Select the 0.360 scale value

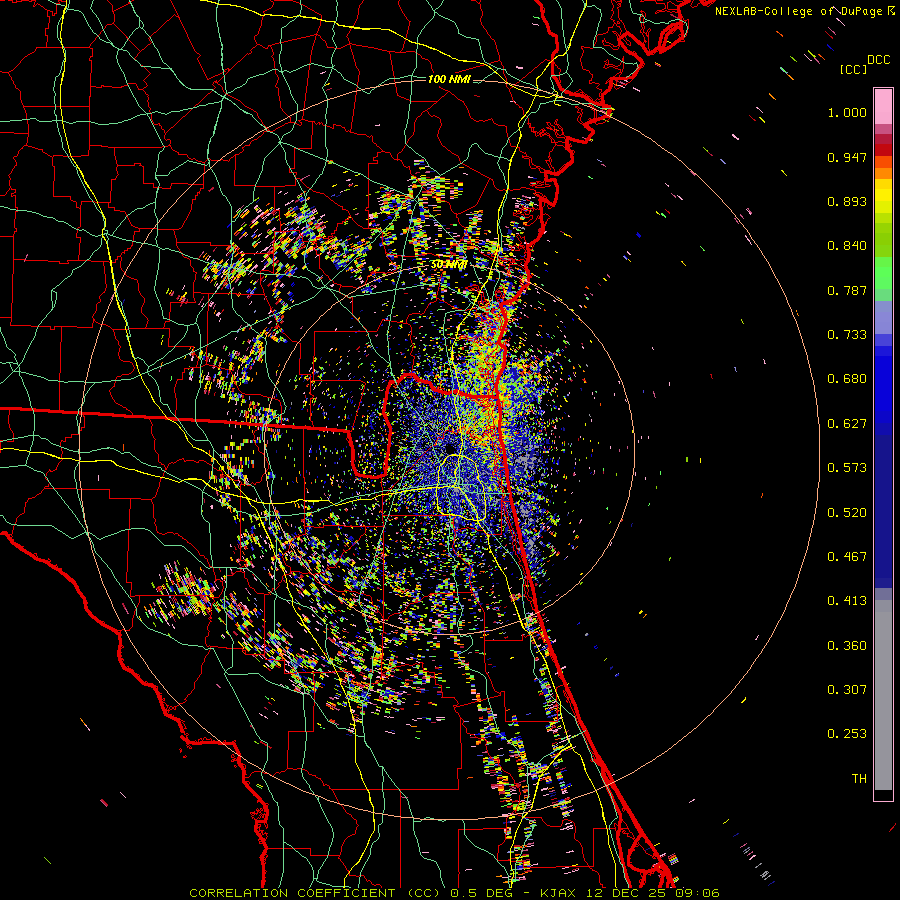click(847, 646)
